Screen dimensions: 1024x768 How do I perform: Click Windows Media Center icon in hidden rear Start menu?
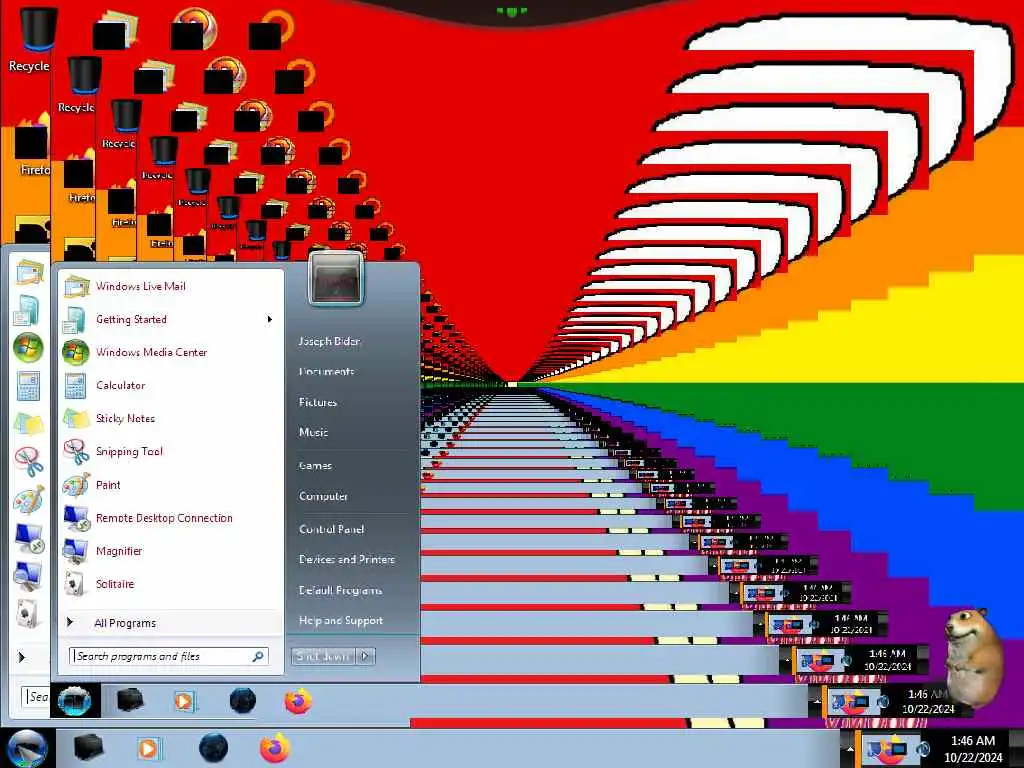28,347
